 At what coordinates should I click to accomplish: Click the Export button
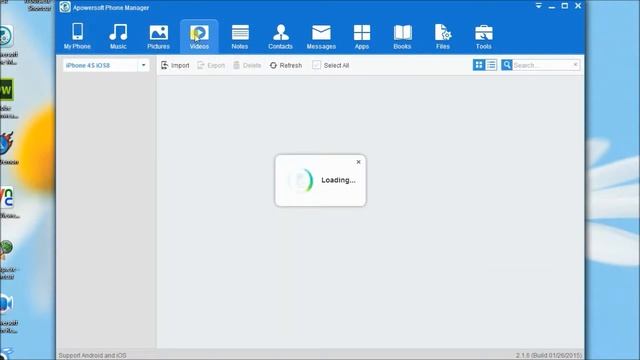[211, 65]
